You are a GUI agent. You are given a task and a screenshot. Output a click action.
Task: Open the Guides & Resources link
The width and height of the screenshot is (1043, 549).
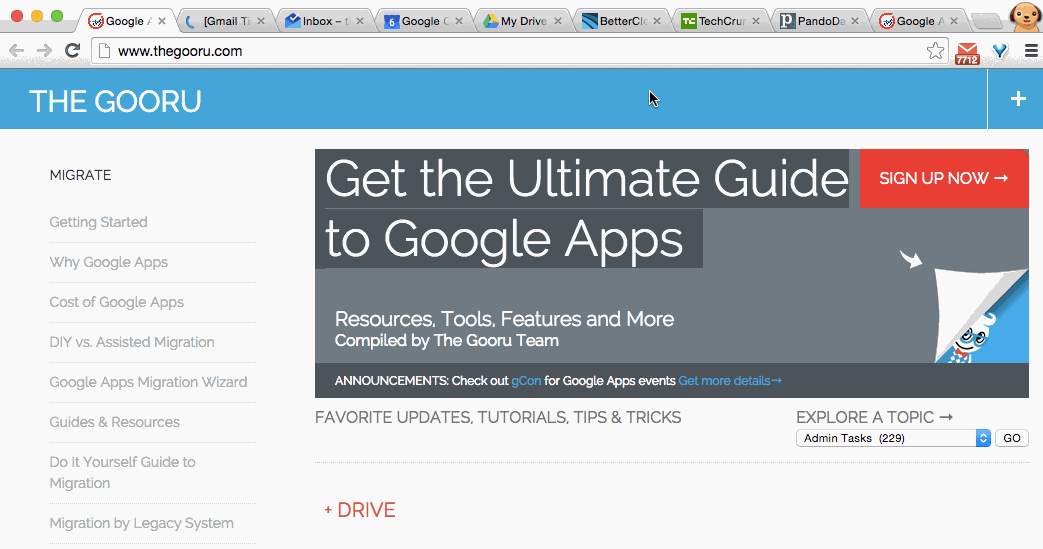(x=114, y=422)
